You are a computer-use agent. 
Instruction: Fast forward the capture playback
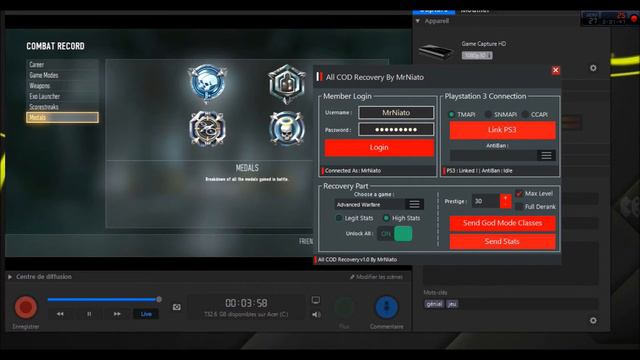point(117,314)
